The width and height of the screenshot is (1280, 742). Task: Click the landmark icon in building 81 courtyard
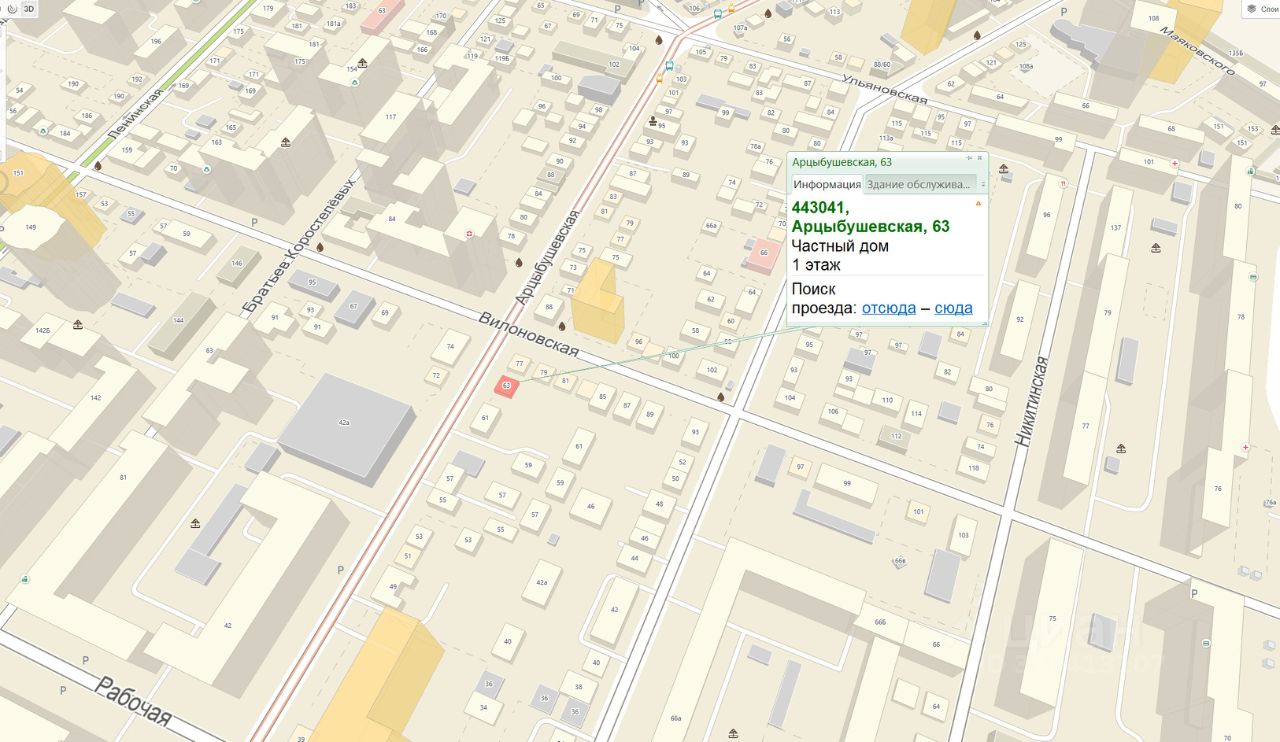[x=195, y=523]
